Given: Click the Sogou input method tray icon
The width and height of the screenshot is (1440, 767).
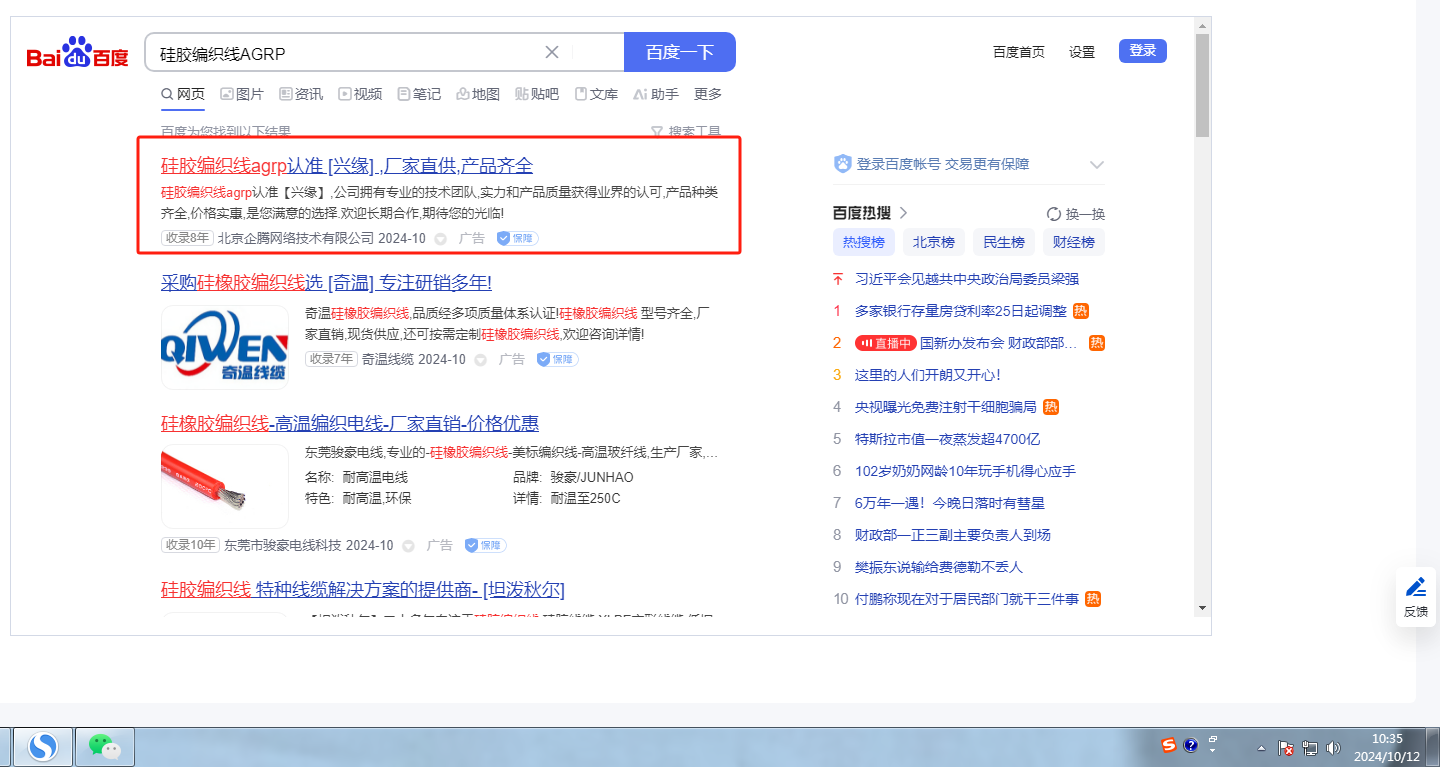Looking at the screenshot, I should [x=1168, y=745].
